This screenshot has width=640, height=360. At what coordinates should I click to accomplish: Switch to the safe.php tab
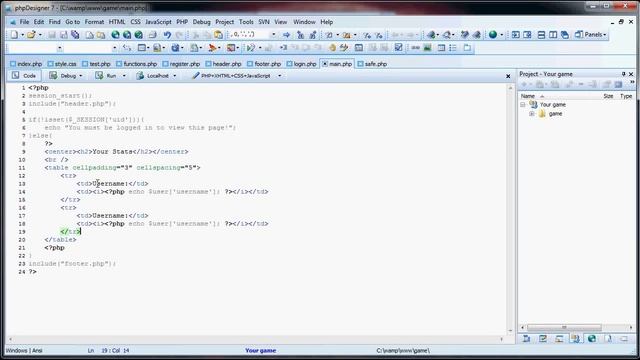pyautogui.click(x=372, y=64)
